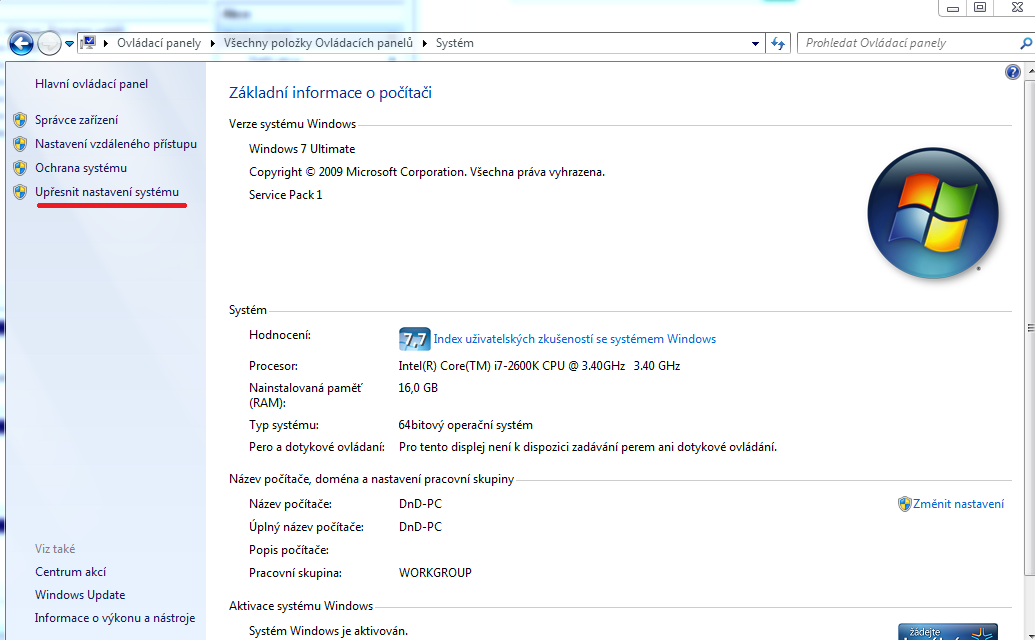Select the Ovládací panely breadcrumb
The width and height of the screenshot is (1035, 640).
(x=159, y=43)
